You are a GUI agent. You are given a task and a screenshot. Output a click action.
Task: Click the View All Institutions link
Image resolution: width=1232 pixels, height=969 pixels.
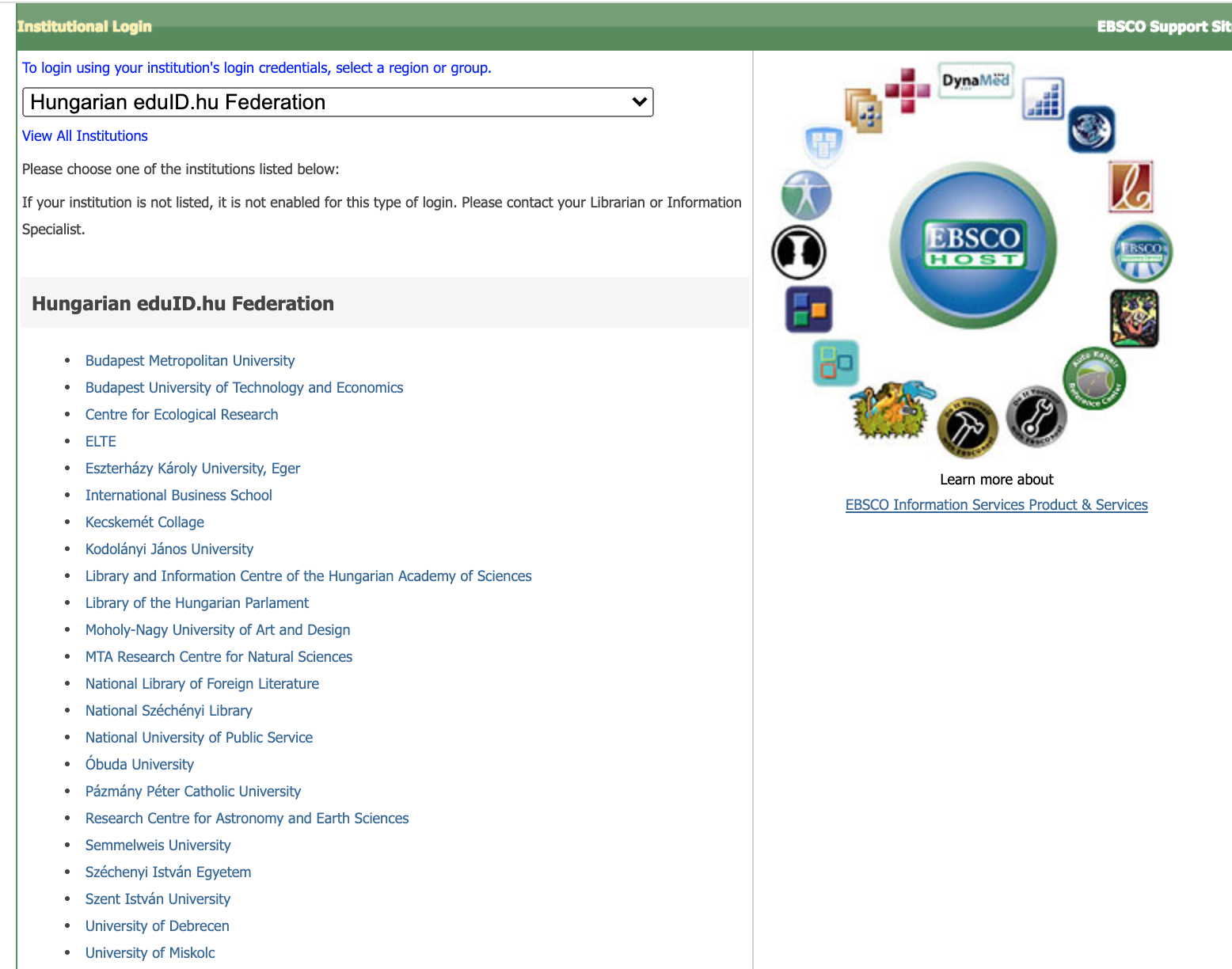click(85, 135)
